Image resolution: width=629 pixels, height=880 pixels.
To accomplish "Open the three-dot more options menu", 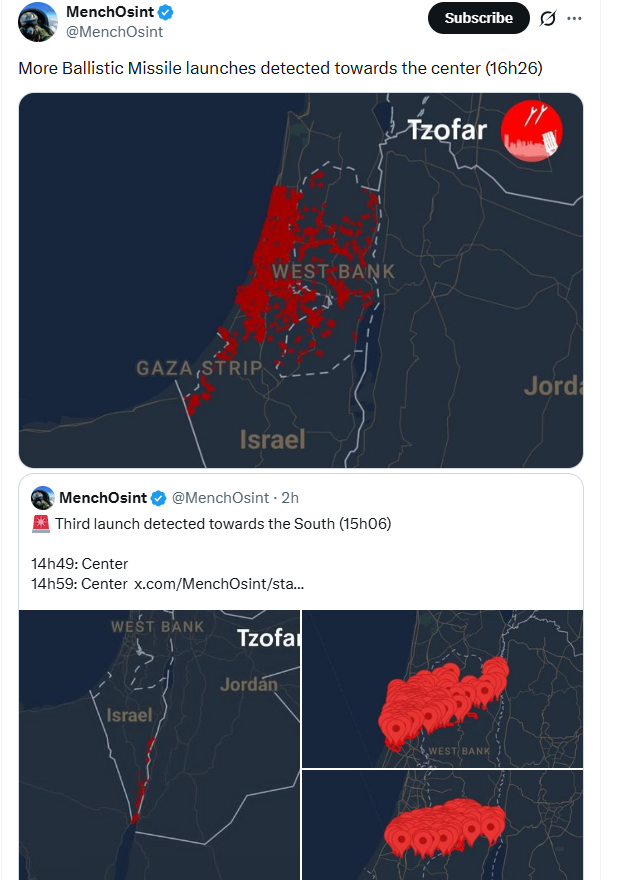I will (574, 18).
